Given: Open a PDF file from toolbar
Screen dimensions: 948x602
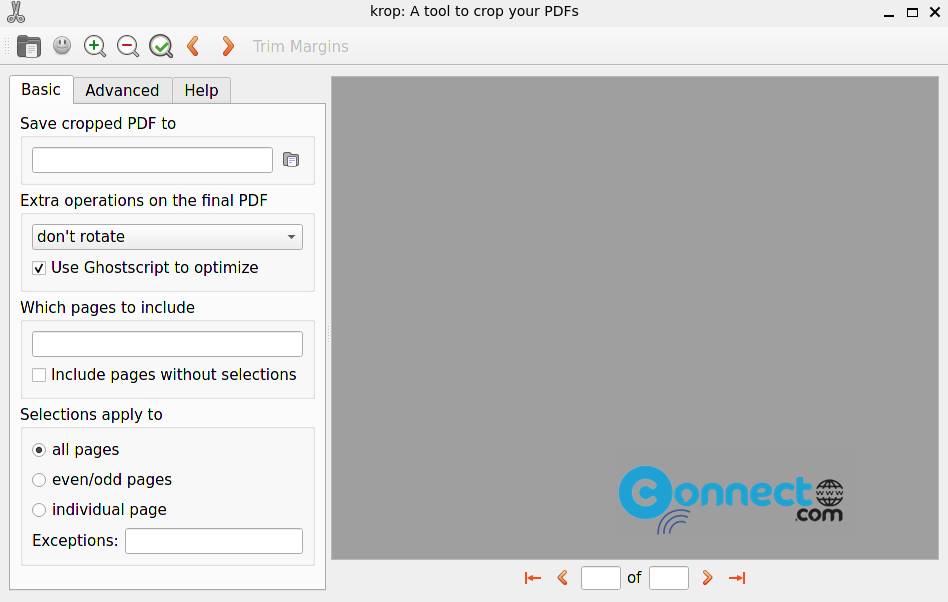Looking at the screenshot, I should pyautogui.click(x=28, y=47).
